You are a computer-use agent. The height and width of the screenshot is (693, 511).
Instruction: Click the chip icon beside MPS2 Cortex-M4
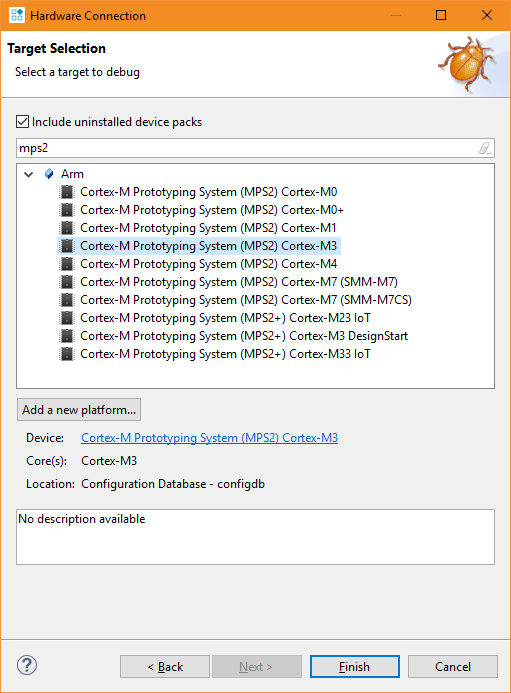[67, 264]
